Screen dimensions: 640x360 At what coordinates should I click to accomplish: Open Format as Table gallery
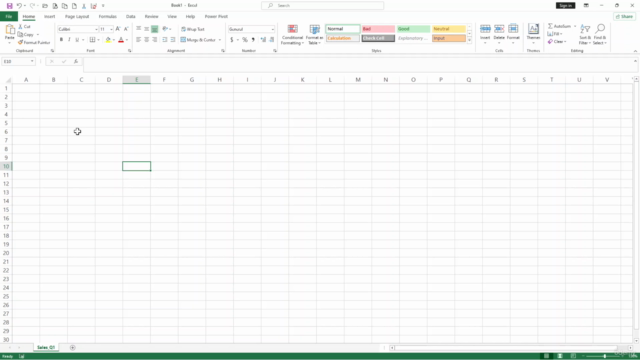pyautogui.click(x=314, y=35)
